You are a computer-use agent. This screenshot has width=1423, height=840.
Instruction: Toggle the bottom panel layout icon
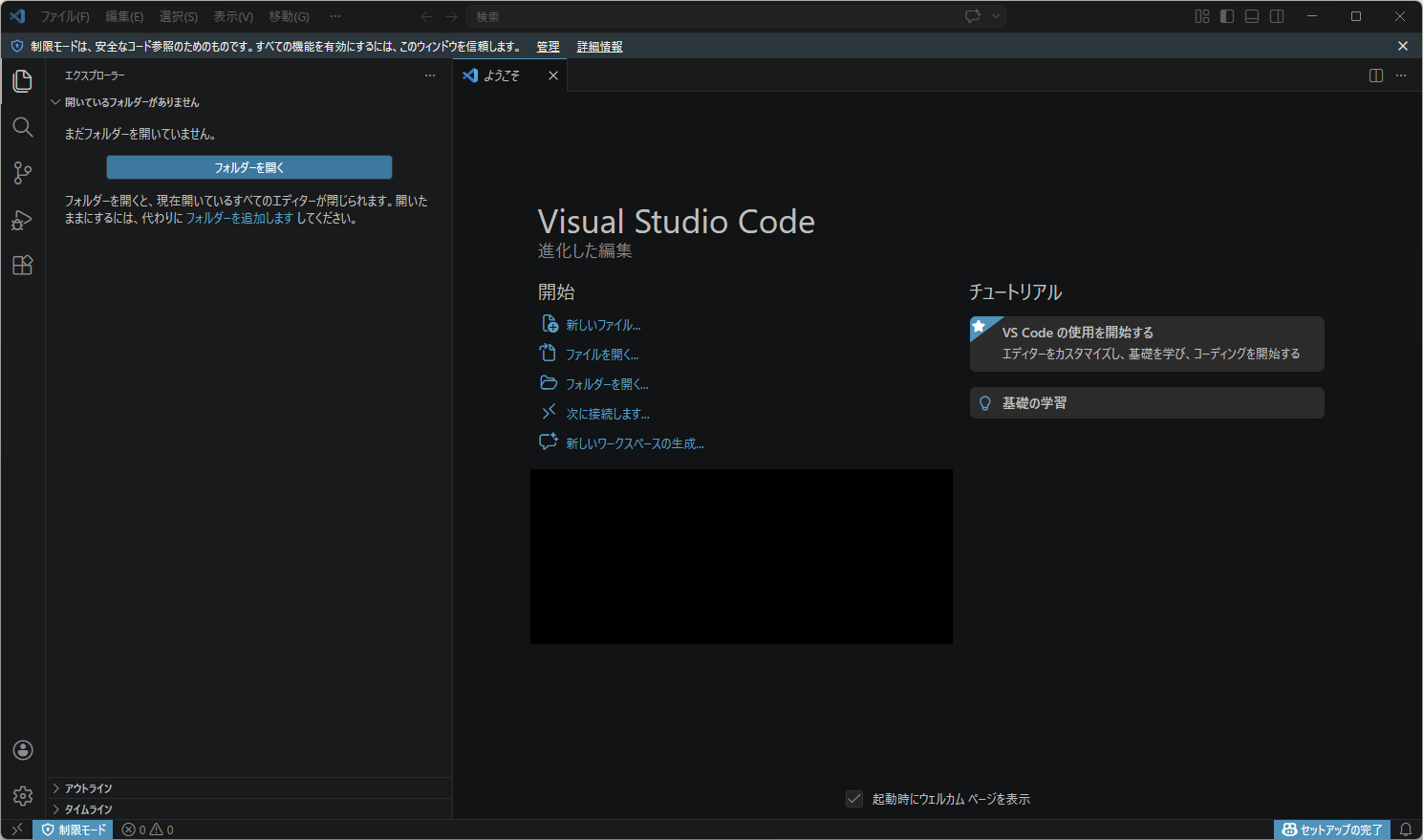pyautogui.click(x=1252, y=16)
